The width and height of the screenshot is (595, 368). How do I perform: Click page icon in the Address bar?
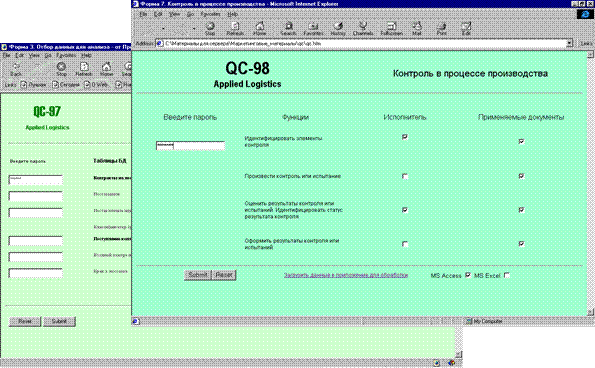pos(160,43)
